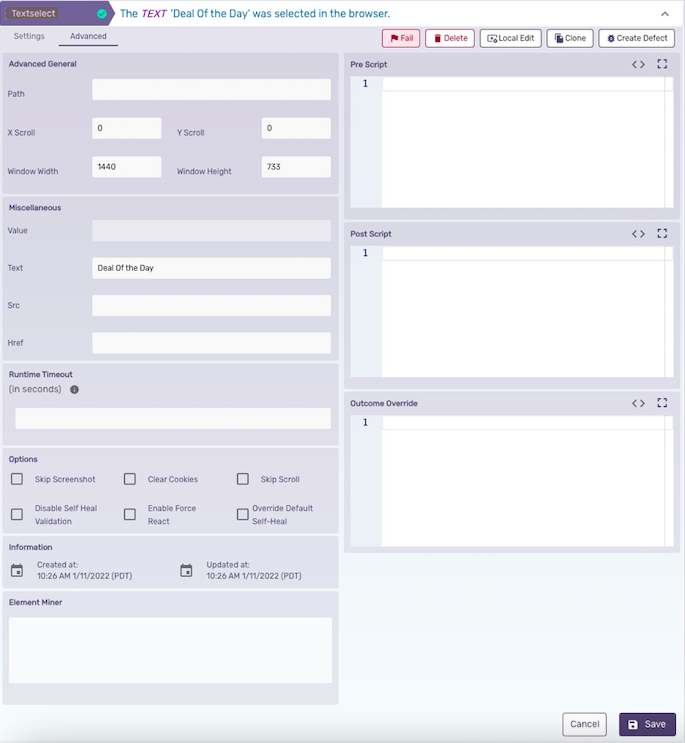Expand Pre Script editor to fullscreen

(662, 64)
